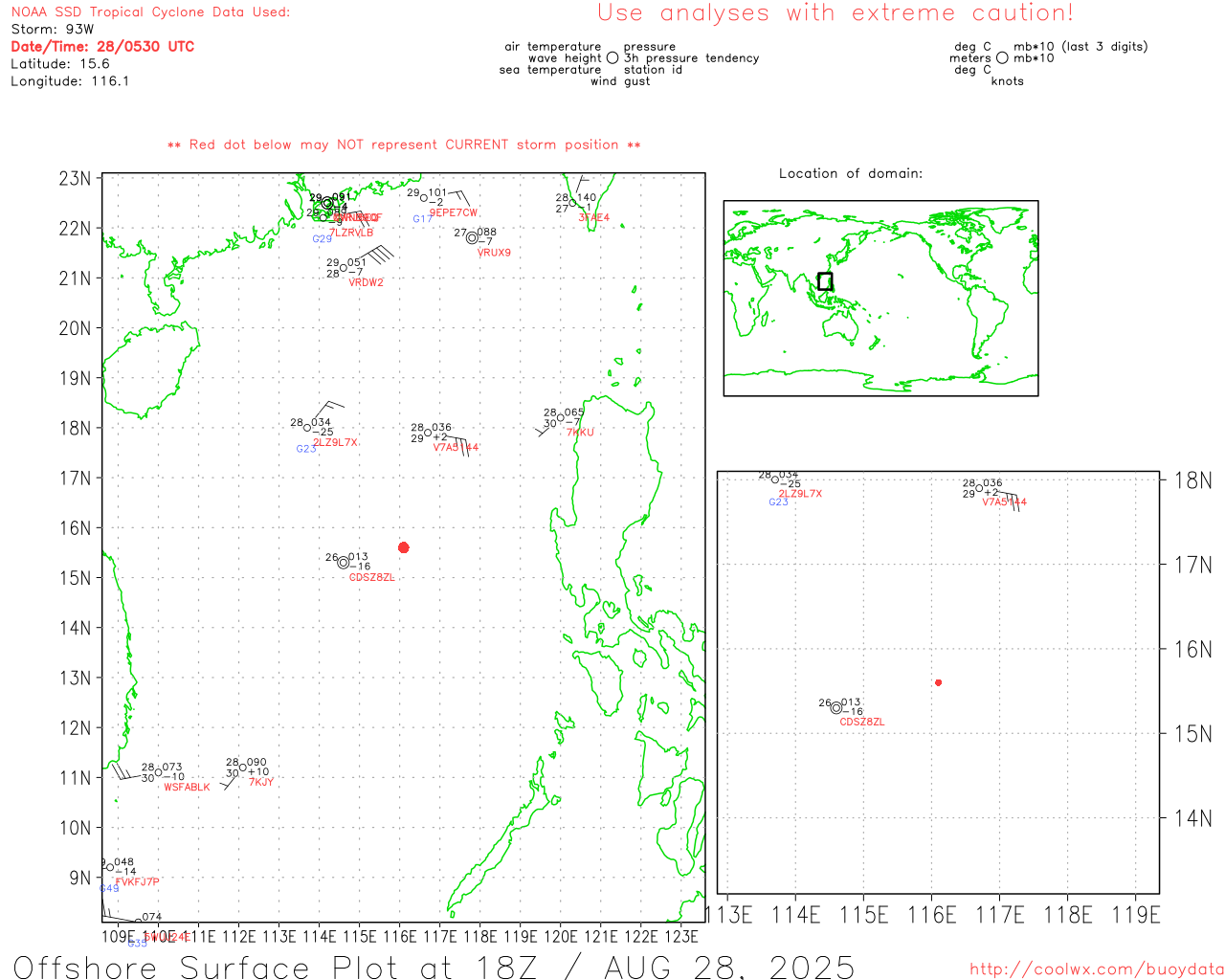This screenshot has height=980, width=1225.
Task: Click the V7A5144 label on the main map
Action: (x=456, y=447)
